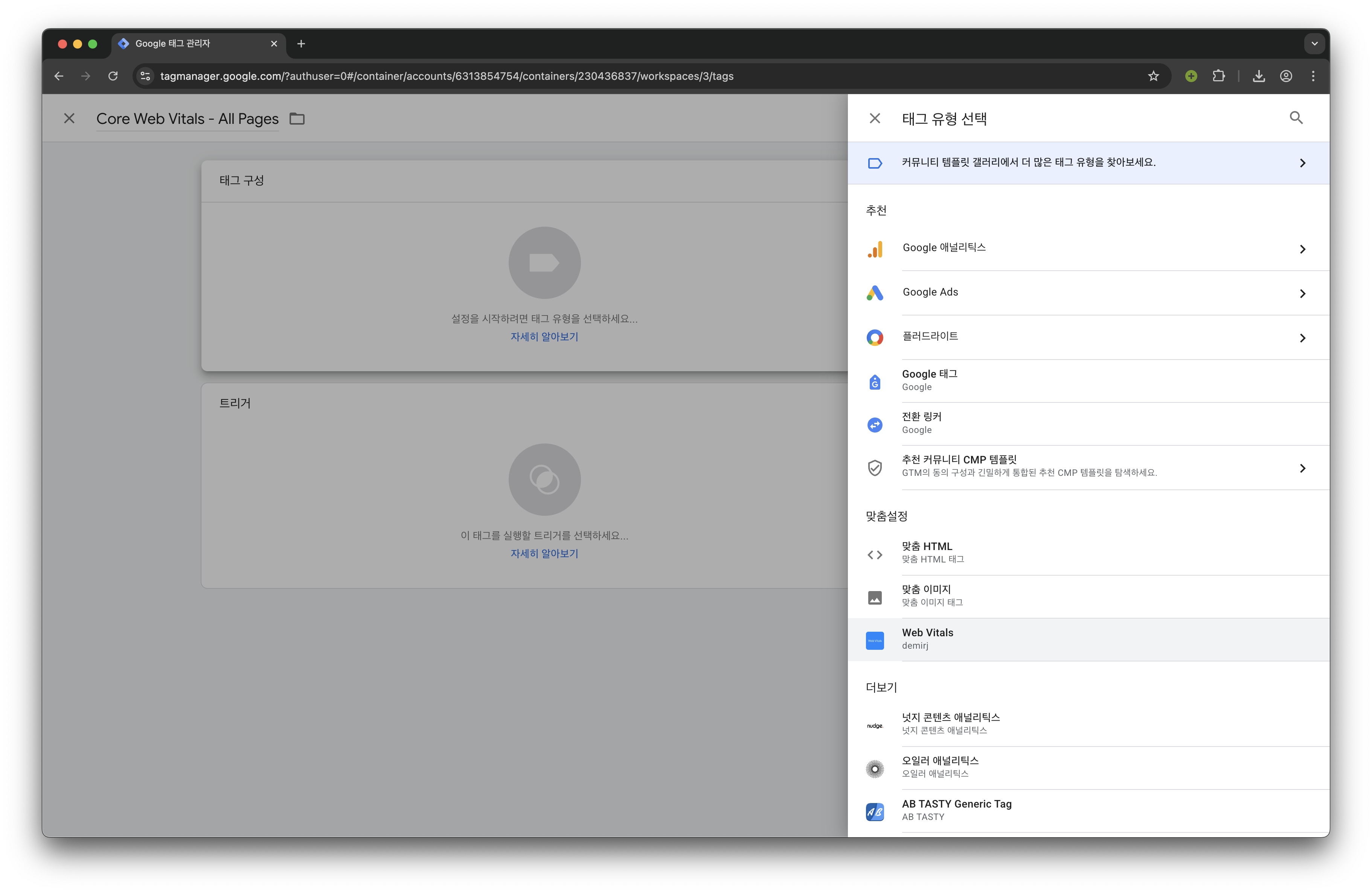1372x893 pixels.
Task: Open 자세히 알아보기 link under 트리거
Action: click(x=544, y=553)
